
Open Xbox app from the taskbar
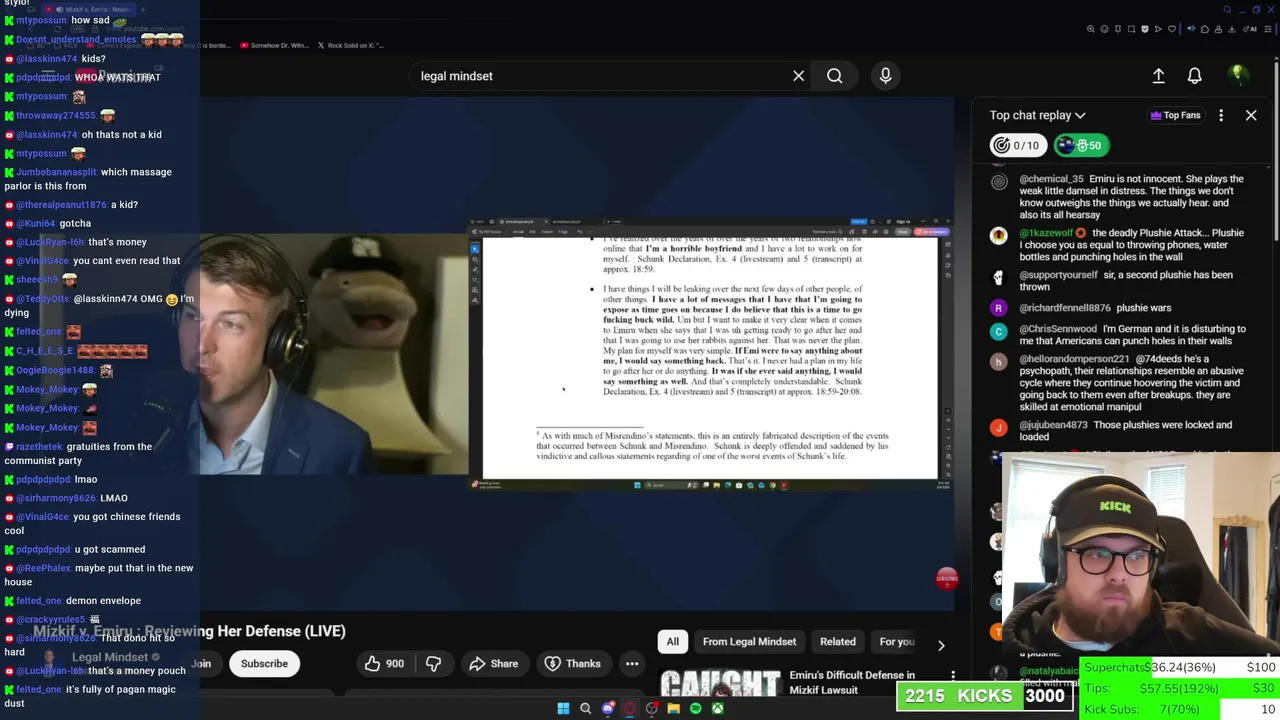717,709
